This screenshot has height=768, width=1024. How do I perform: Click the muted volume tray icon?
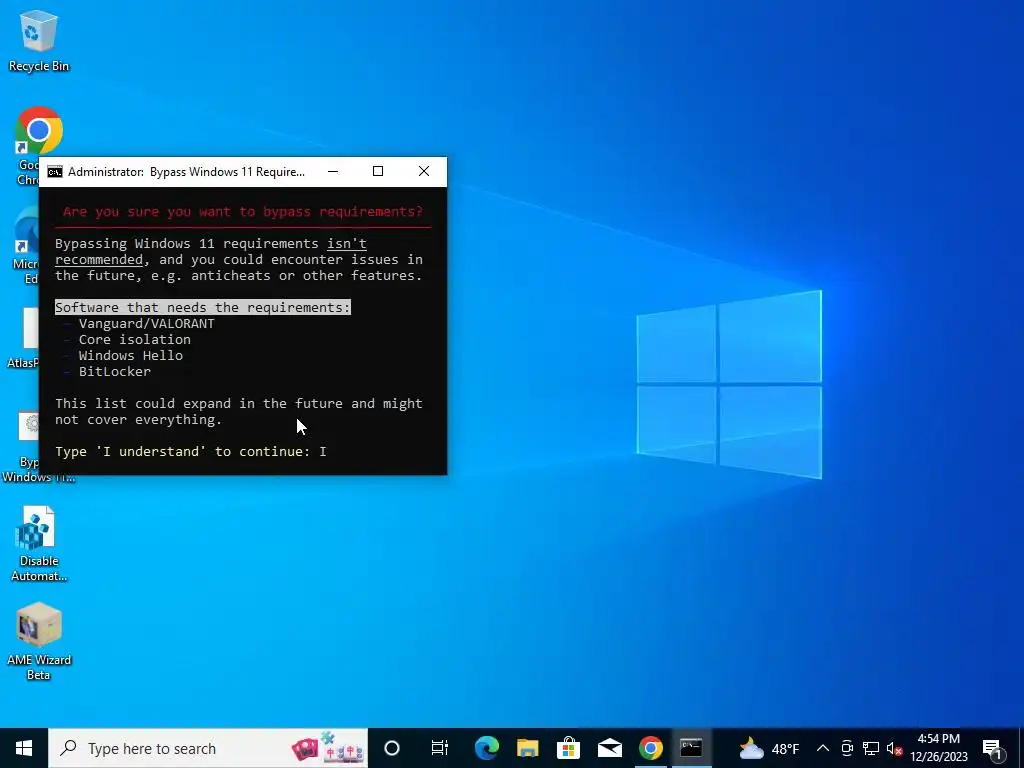click(894, 748)
